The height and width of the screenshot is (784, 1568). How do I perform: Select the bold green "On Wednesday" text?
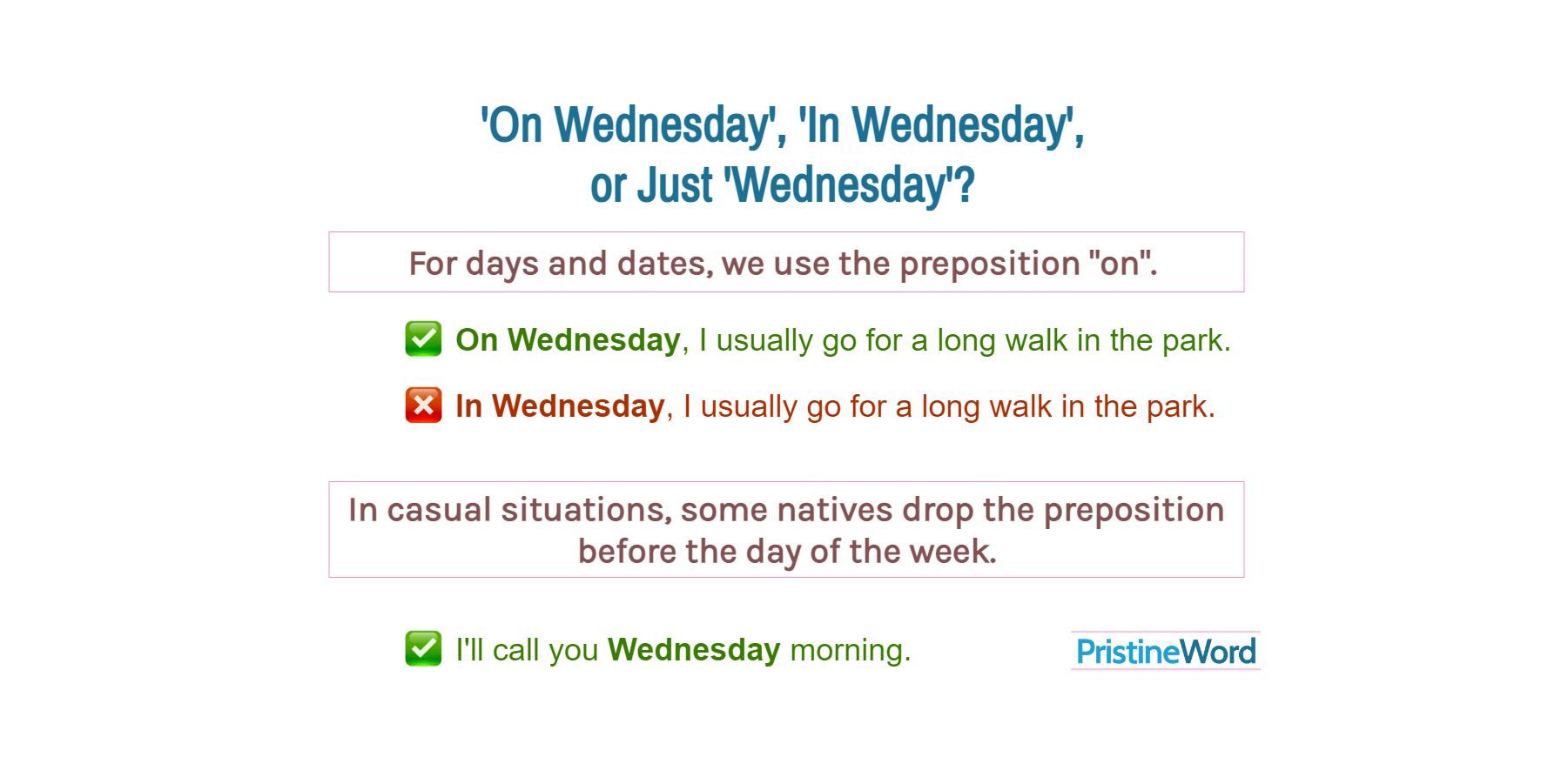coord(568,339)
